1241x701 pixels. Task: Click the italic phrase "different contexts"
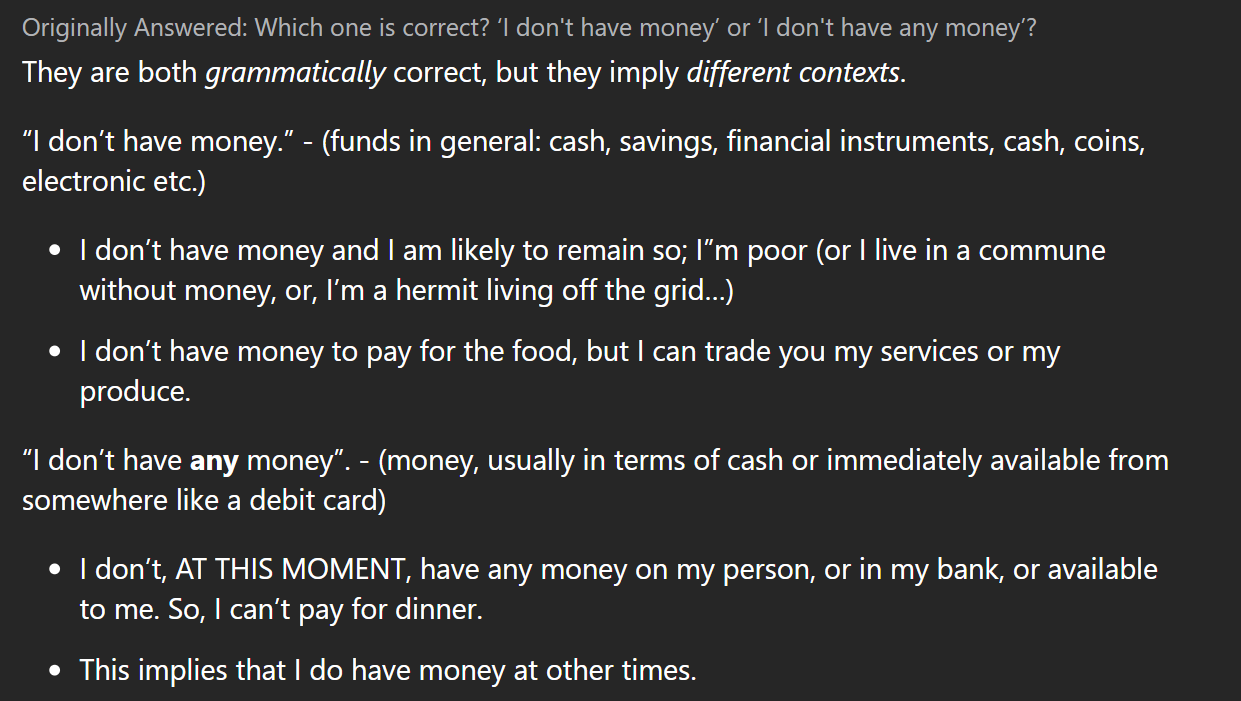point(793,74)
